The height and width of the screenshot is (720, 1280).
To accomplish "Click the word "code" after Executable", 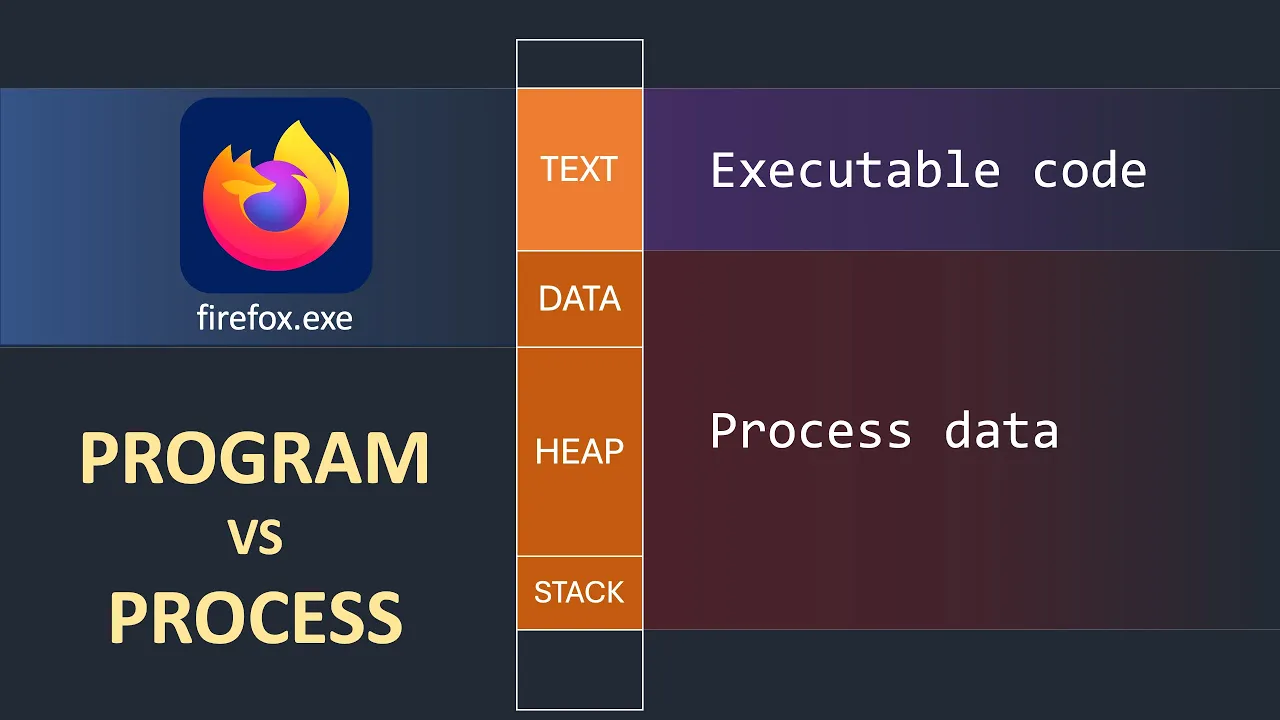I will tap(1089, 171).
